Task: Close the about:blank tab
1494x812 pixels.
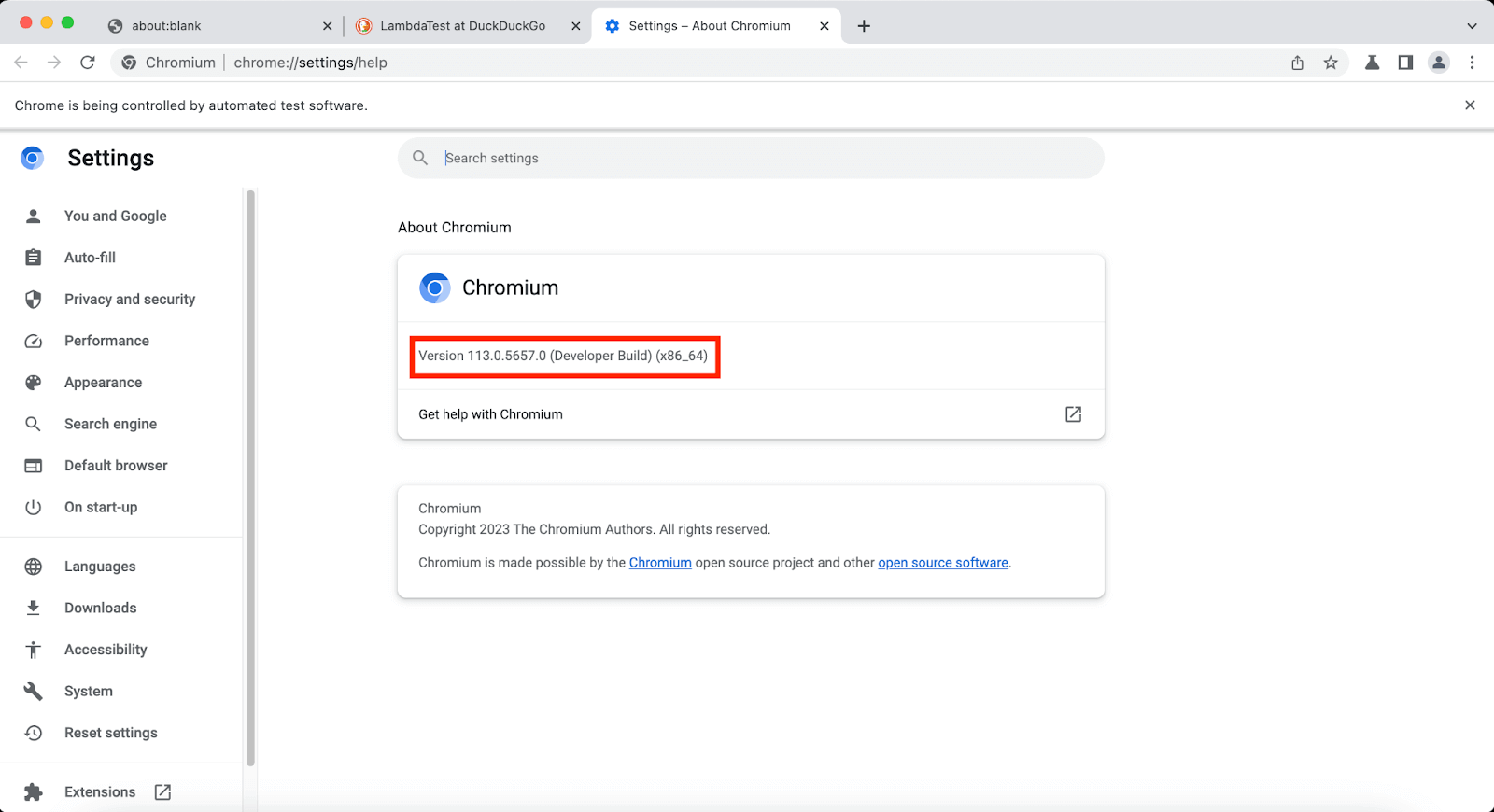Action: click(x=327, y=26)
